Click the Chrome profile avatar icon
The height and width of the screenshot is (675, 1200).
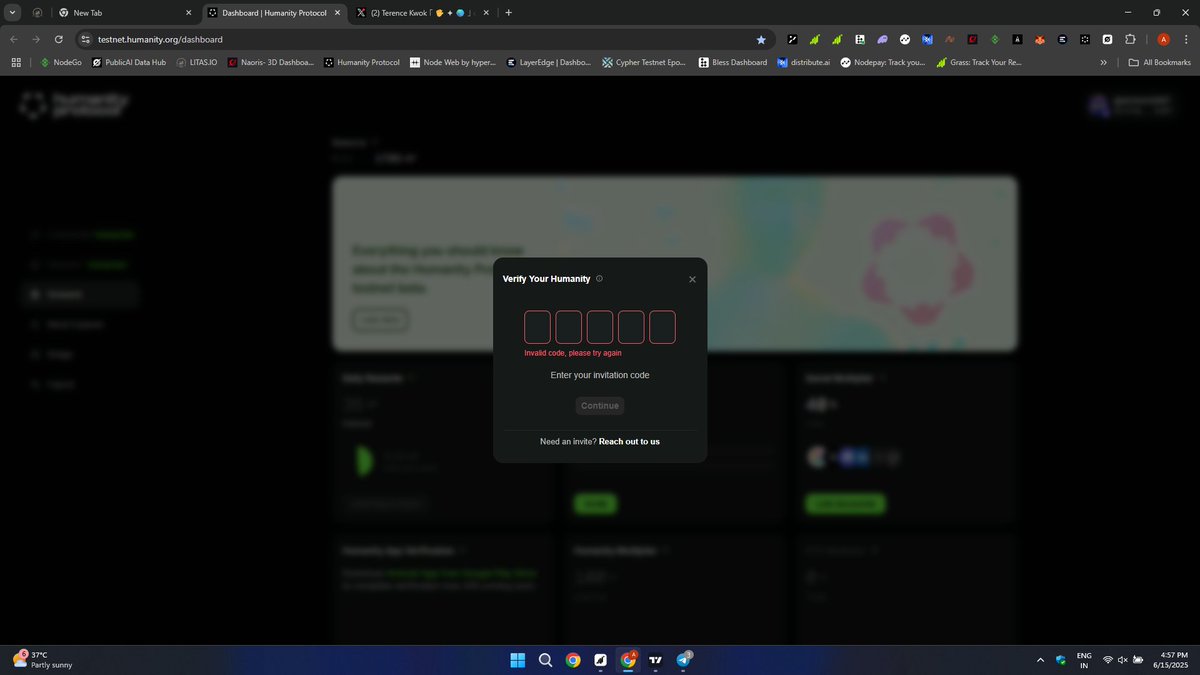tap(1163, 40)
